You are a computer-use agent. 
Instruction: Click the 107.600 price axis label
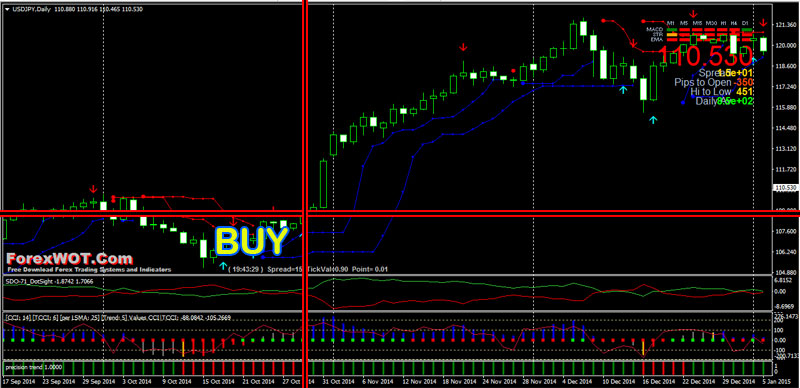786,231
